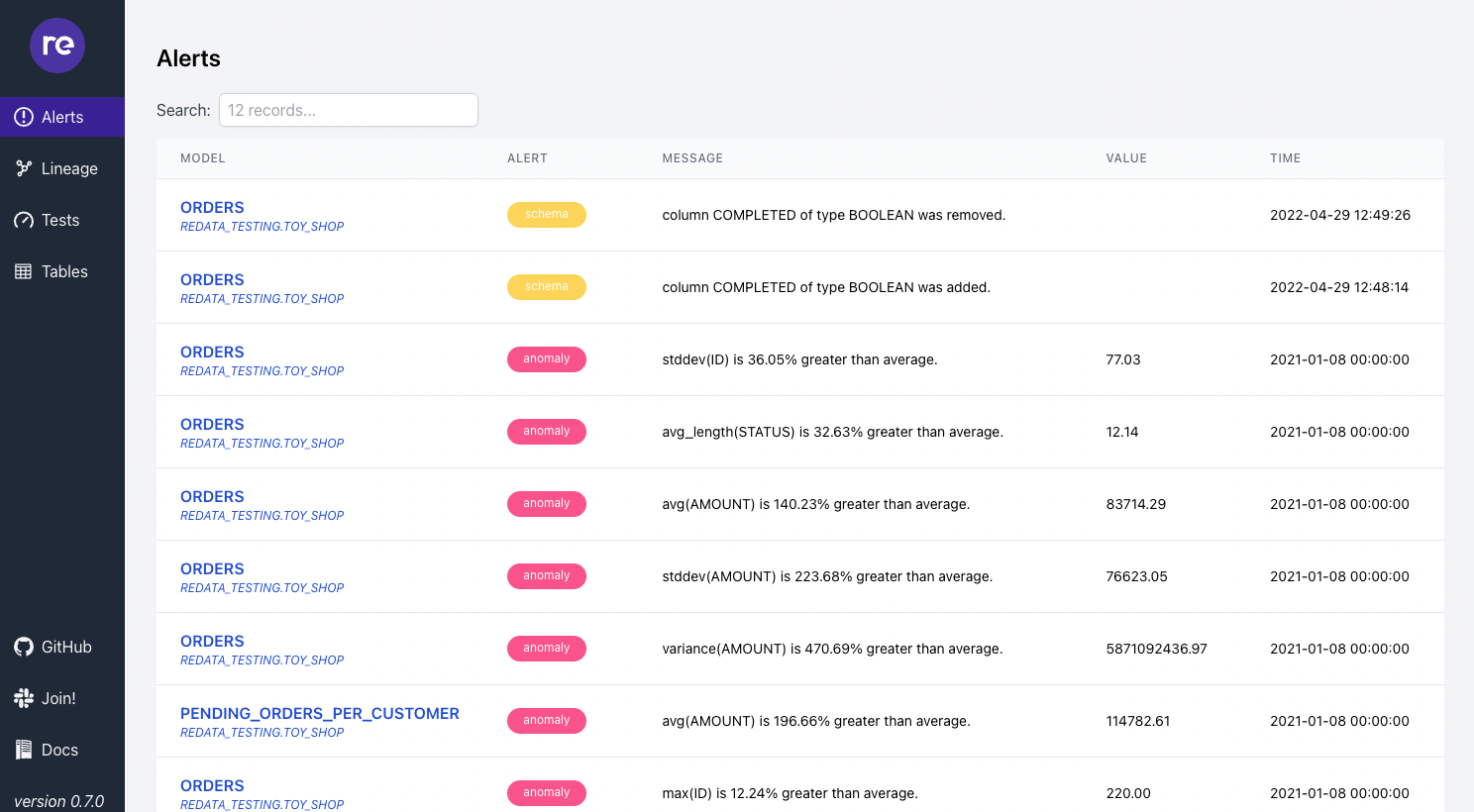Click the value 83714.29
The image size is (1474, 812).
pyautogui.click(x=1136, y=504)
